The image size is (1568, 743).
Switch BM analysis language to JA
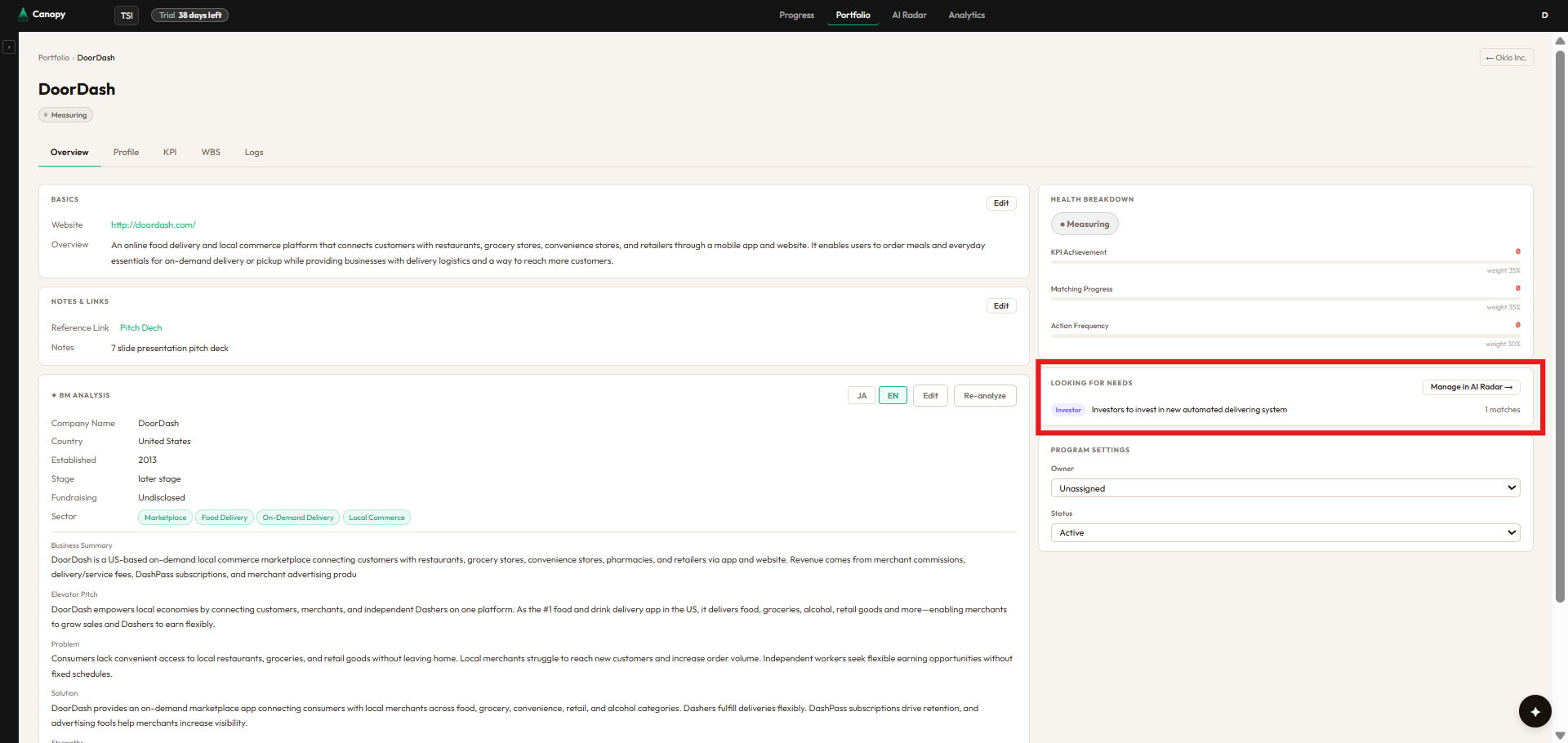tap(862, 396)
